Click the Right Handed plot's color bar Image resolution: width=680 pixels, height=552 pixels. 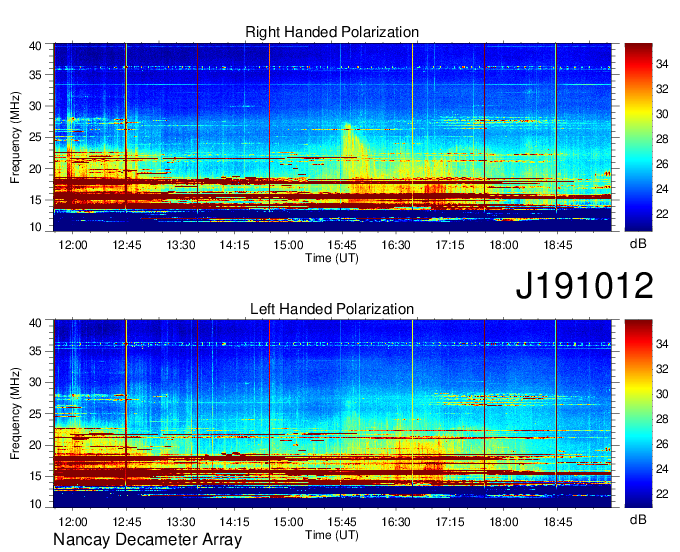coord(638,137)
